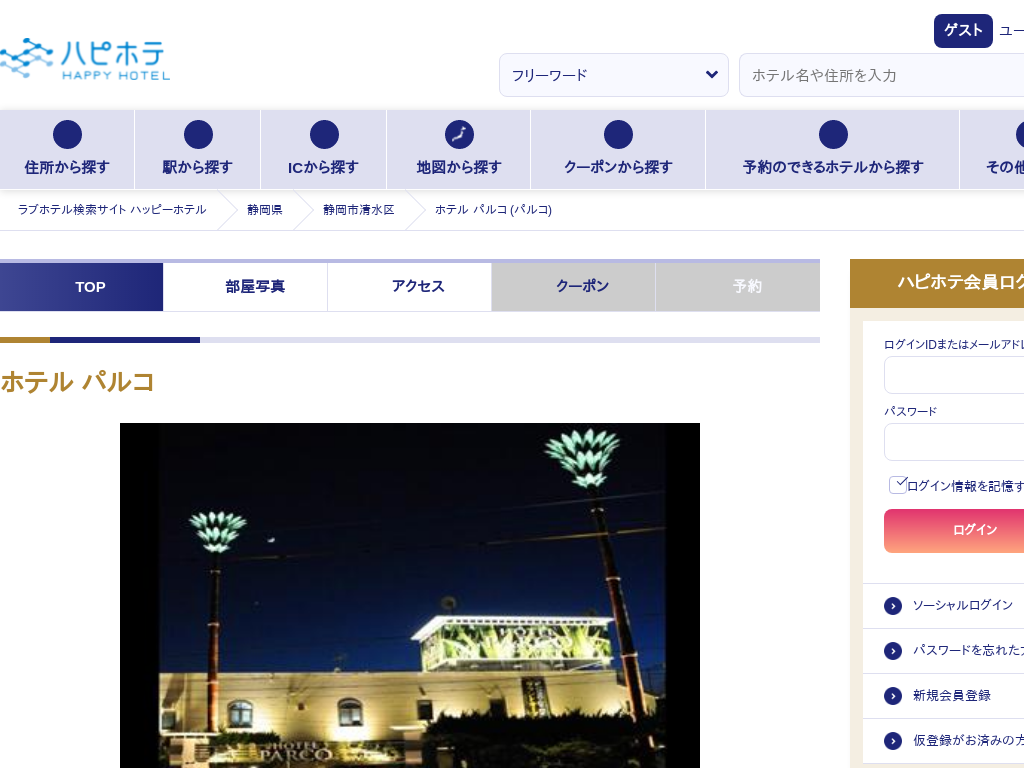This screenshot has width=1024, height=768.
Task: Click arrow icon beside 新規会員登録
Action: click(893, 696)
